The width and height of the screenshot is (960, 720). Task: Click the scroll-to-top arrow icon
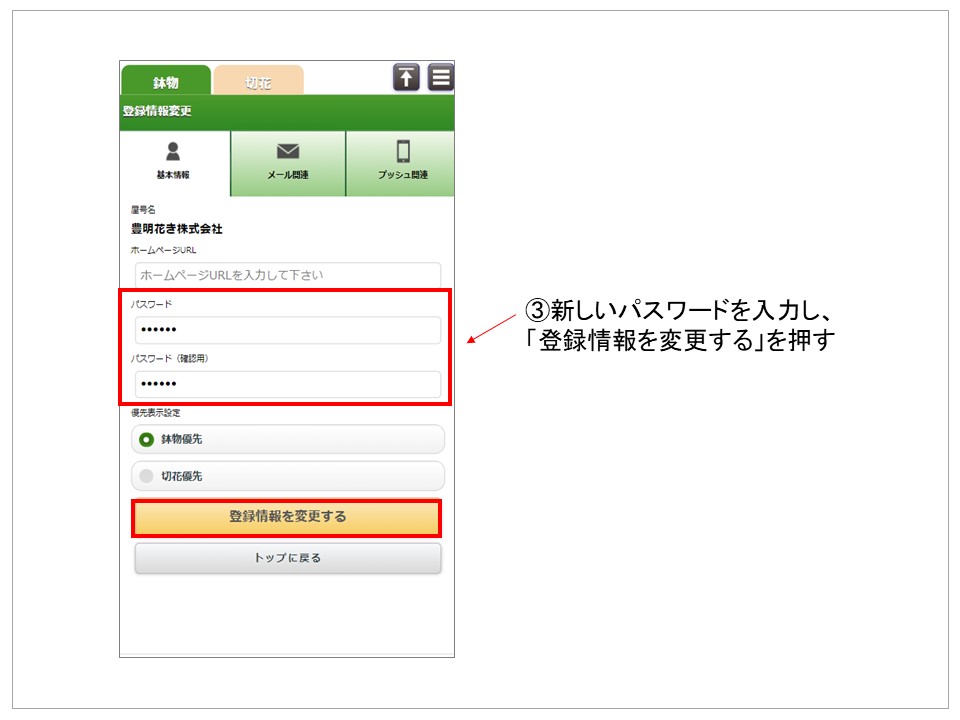(x=406, y=77)
